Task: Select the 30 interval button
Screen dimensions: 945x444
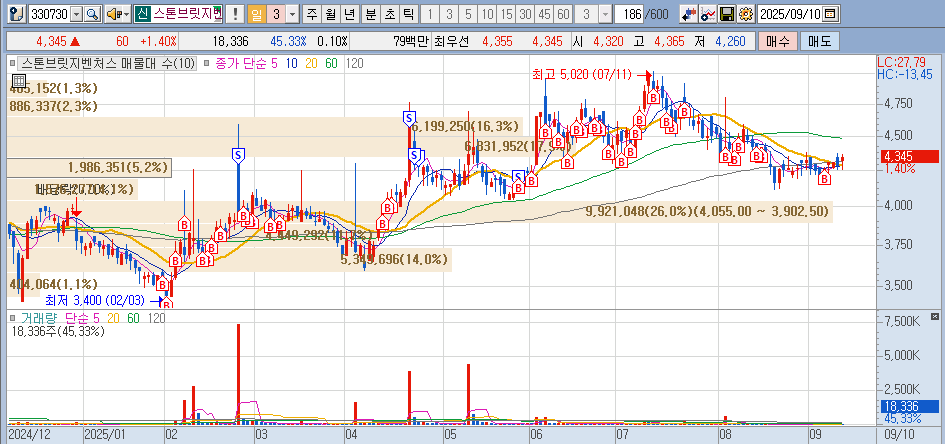Action: [526, 14]
